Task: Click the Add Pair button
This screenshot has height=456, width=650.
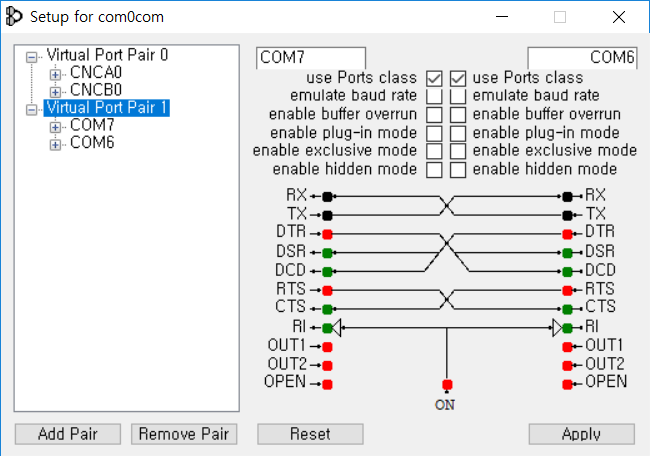Action: point(68,434)
